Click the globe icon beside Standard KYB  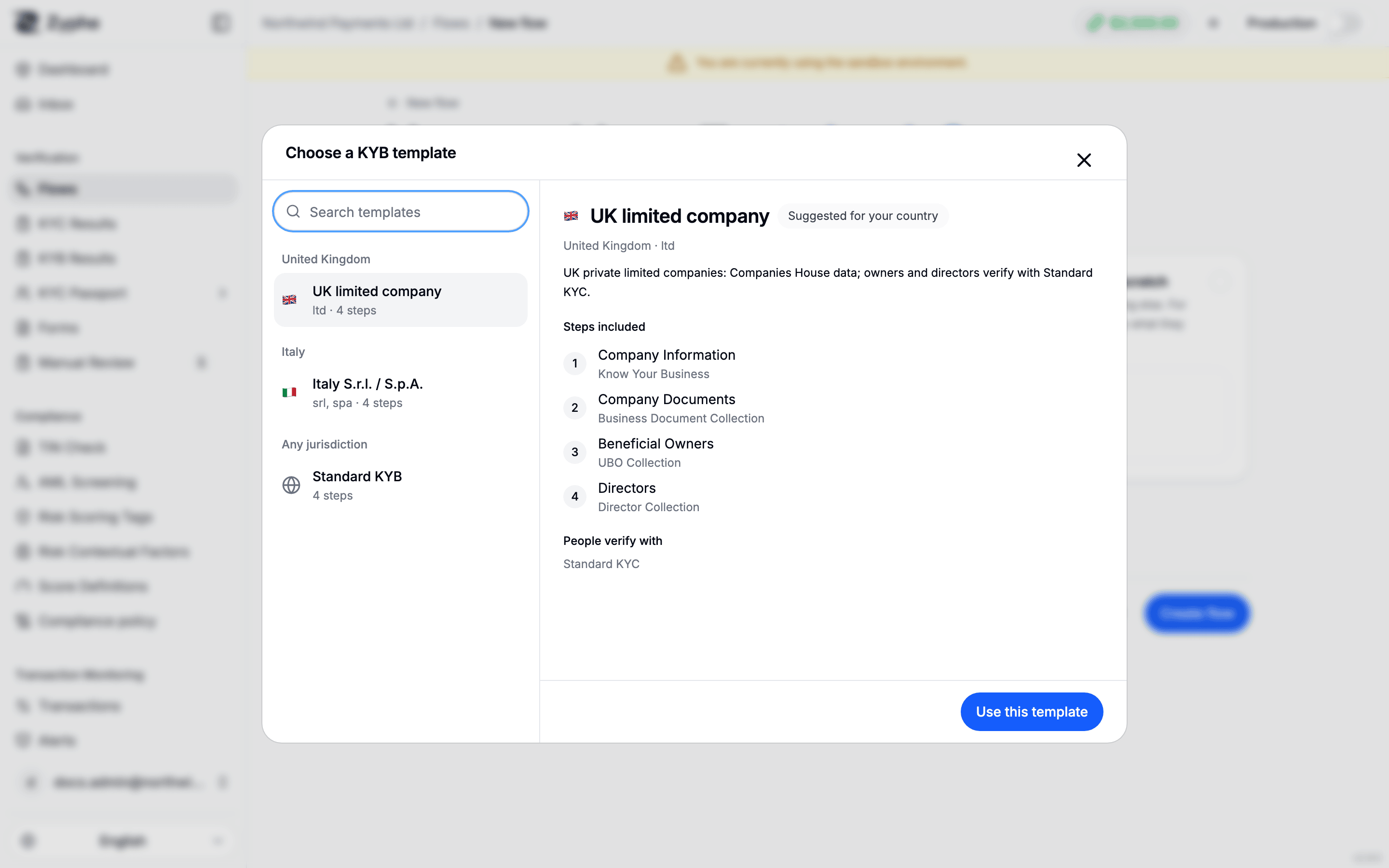tap(291, 485)
